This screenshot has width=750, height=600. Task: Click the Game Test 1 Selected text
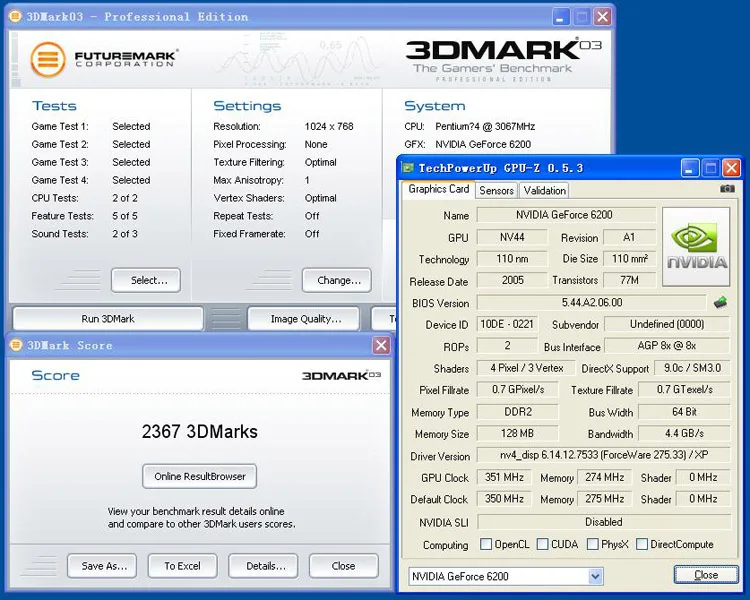click(131, 126)
